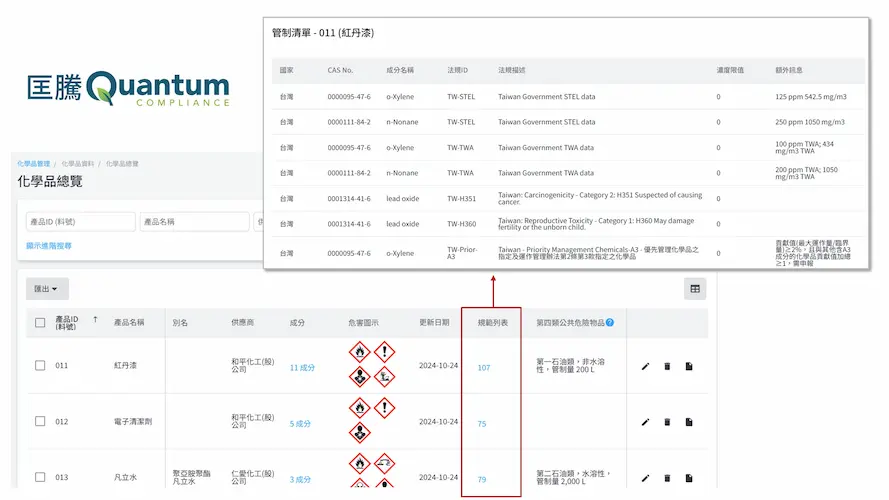The image size is (889, 500).
Task: Open the document icon for product 011
Action: 689,367
